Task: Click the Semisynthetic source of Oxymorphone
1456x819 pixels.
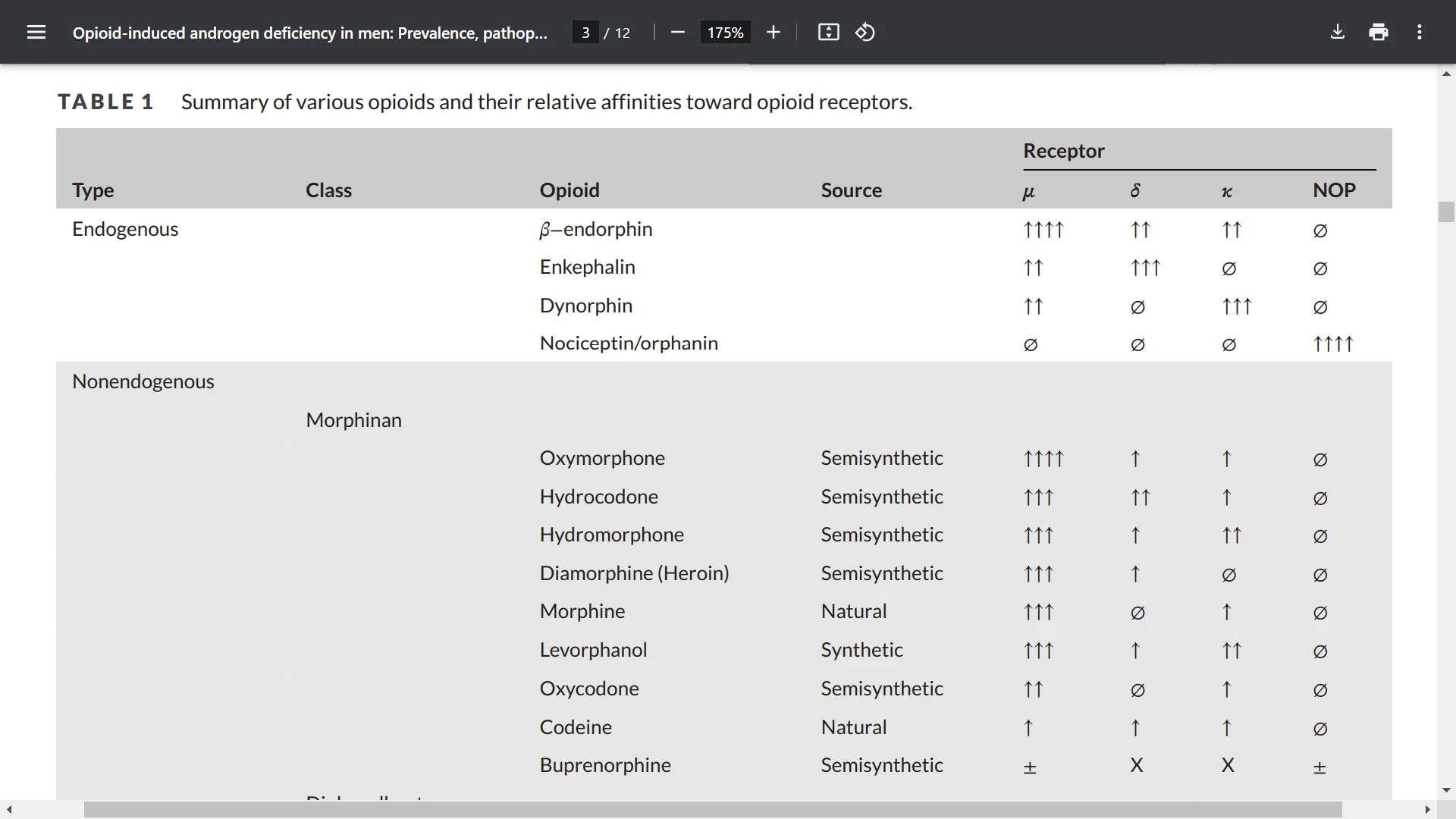Action: [x=882, y=458]
